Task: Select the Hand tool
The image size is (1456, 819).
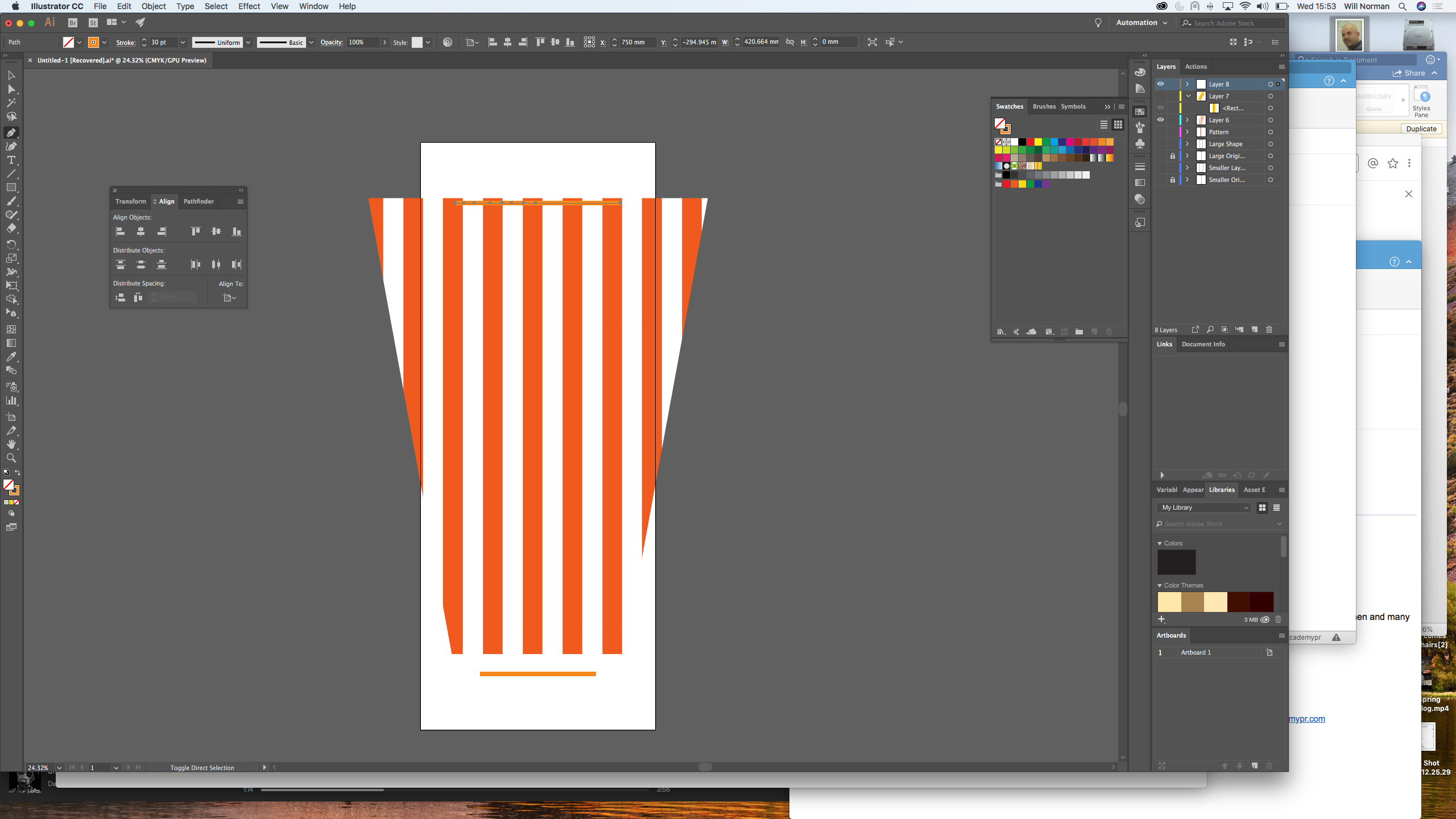Action: (x=11, y=444)
